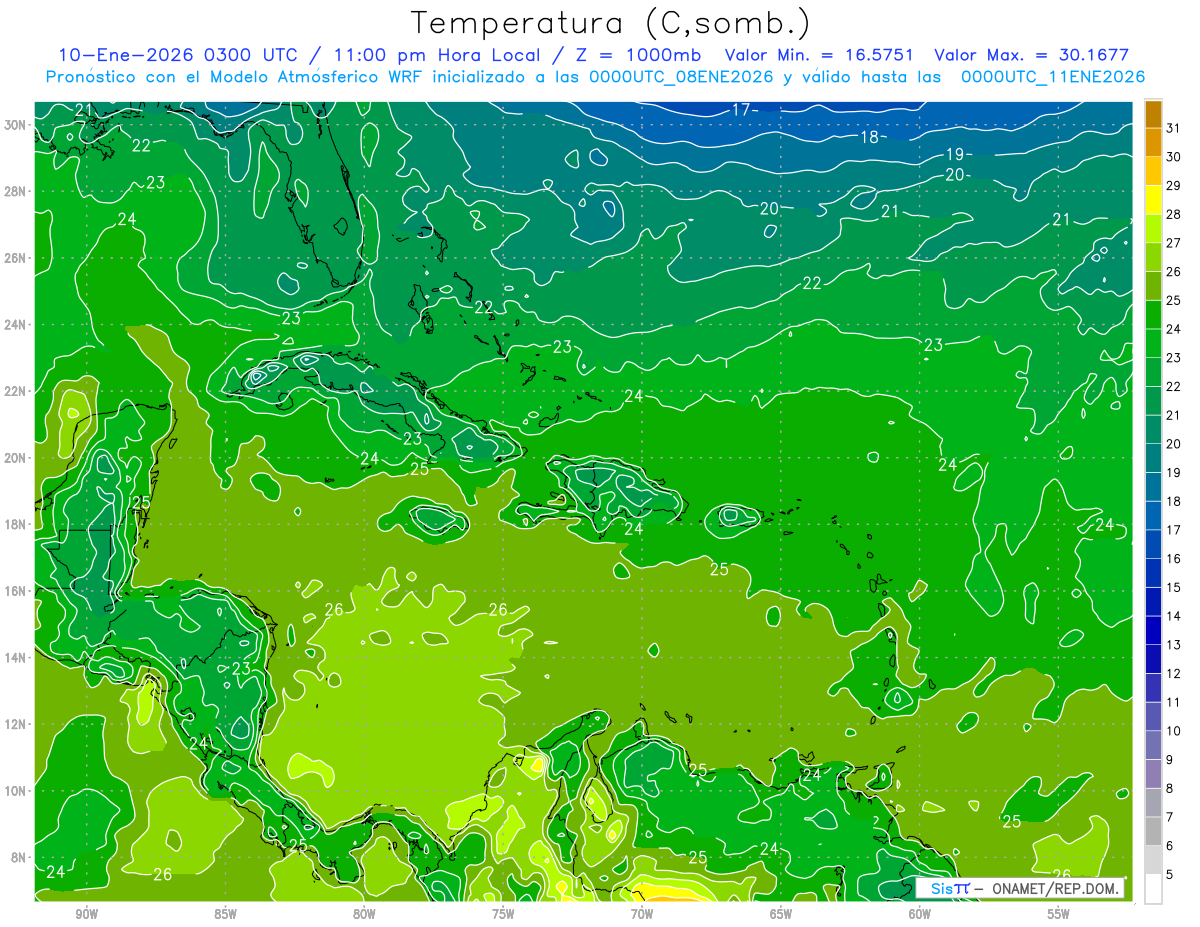Click the ONAMET/REP.DOM. logo box
Image resolution: width=1200 pixels, height=927 pixels.
(x=1020, y=887)
